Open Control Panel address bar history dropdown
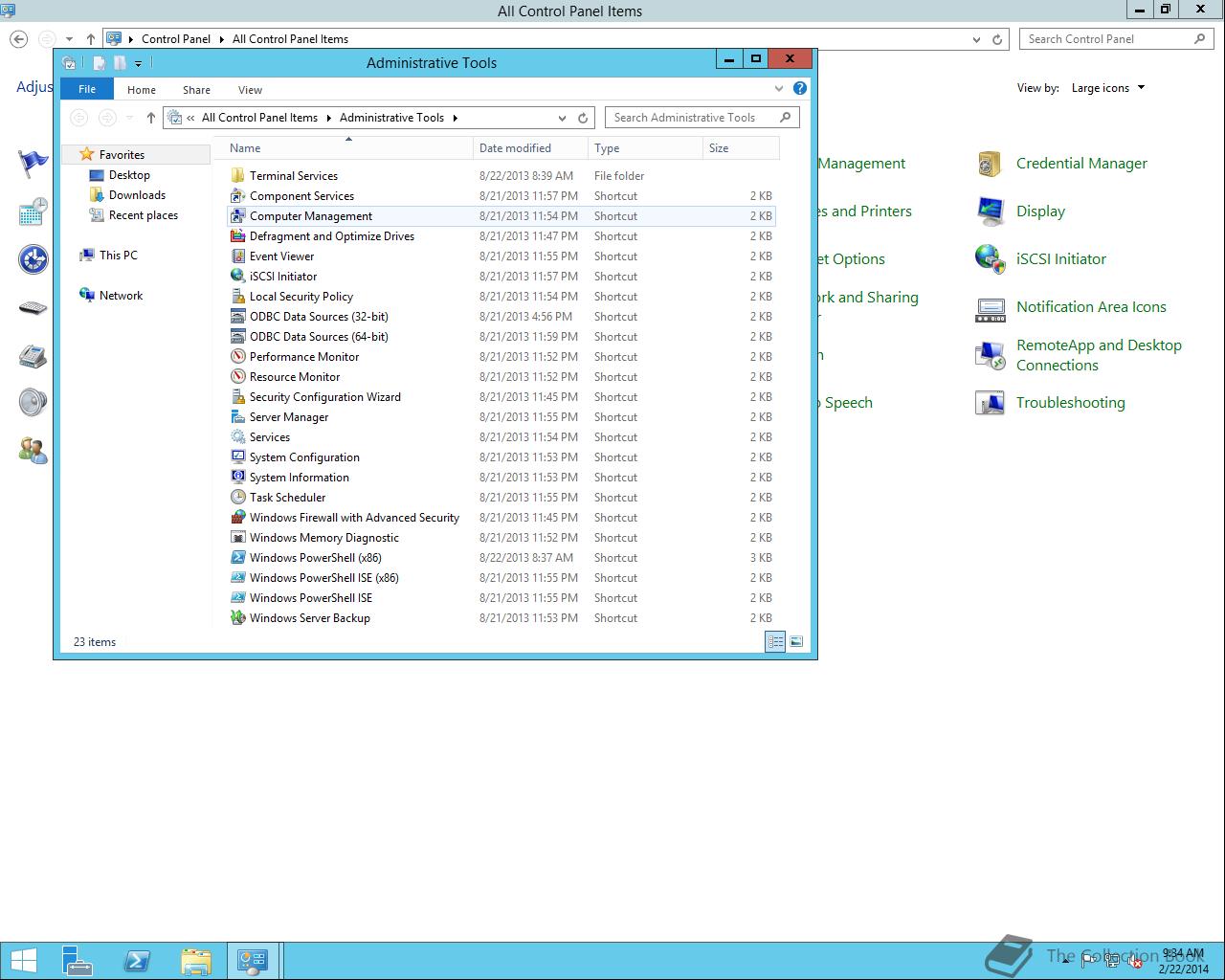This screenshot has height=980, width=1225. tap(976, 39)
